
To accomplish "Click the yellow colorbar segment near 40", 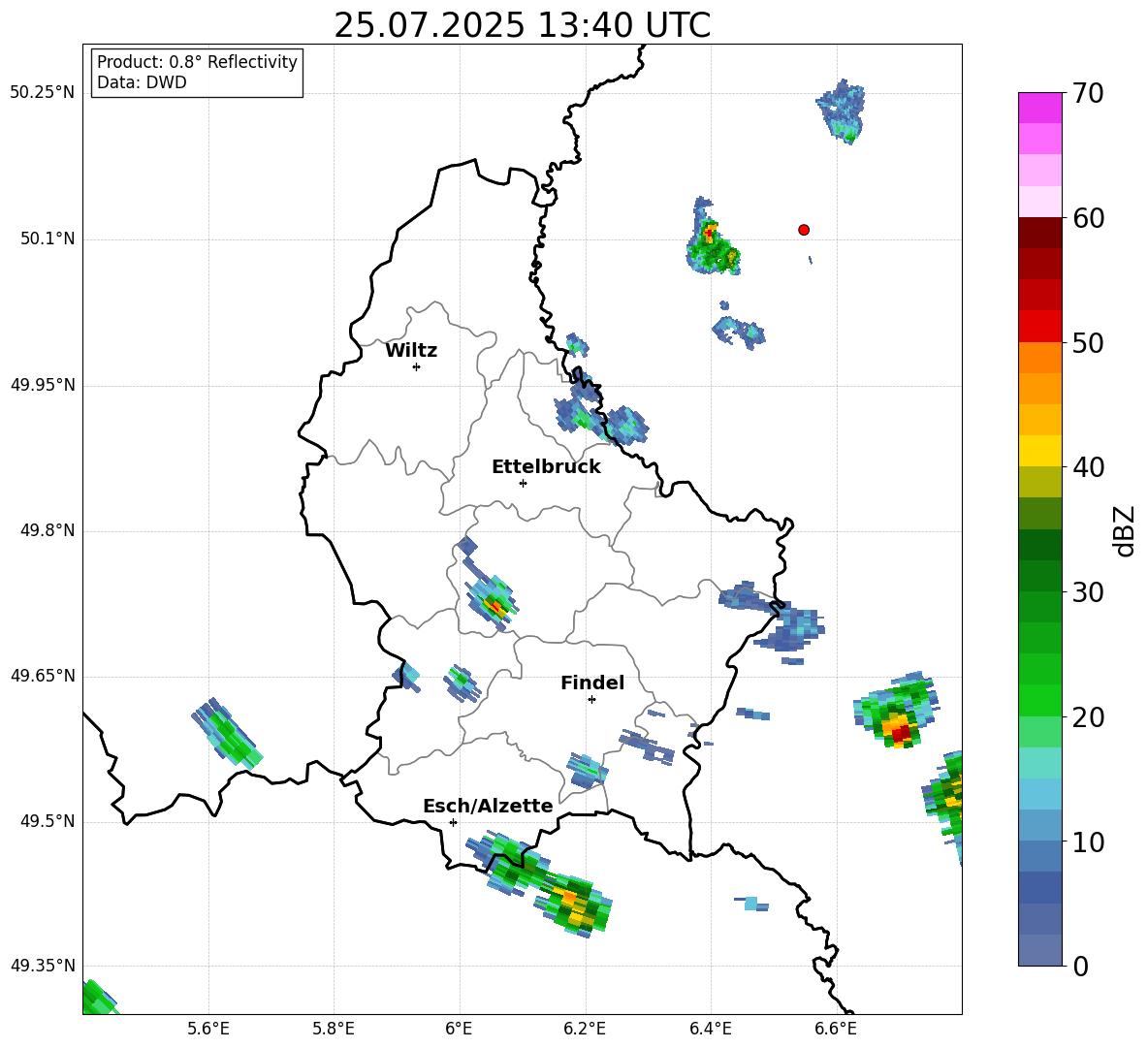I will (x=1039, y=451).
